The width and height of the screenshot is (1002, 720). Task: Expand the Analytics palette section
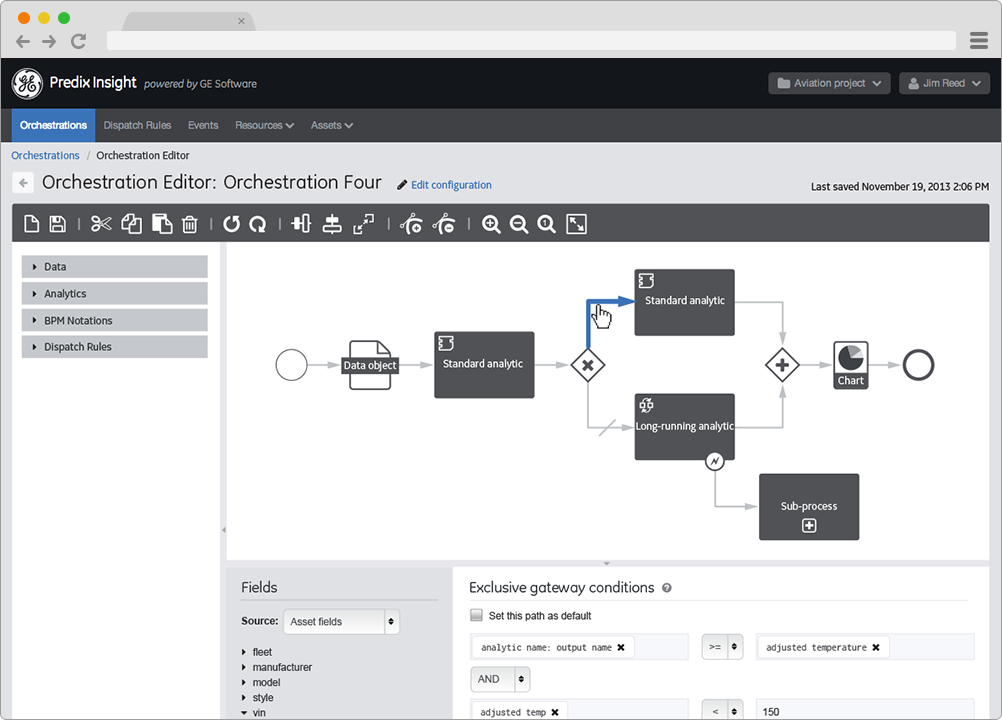pos(114,293)
